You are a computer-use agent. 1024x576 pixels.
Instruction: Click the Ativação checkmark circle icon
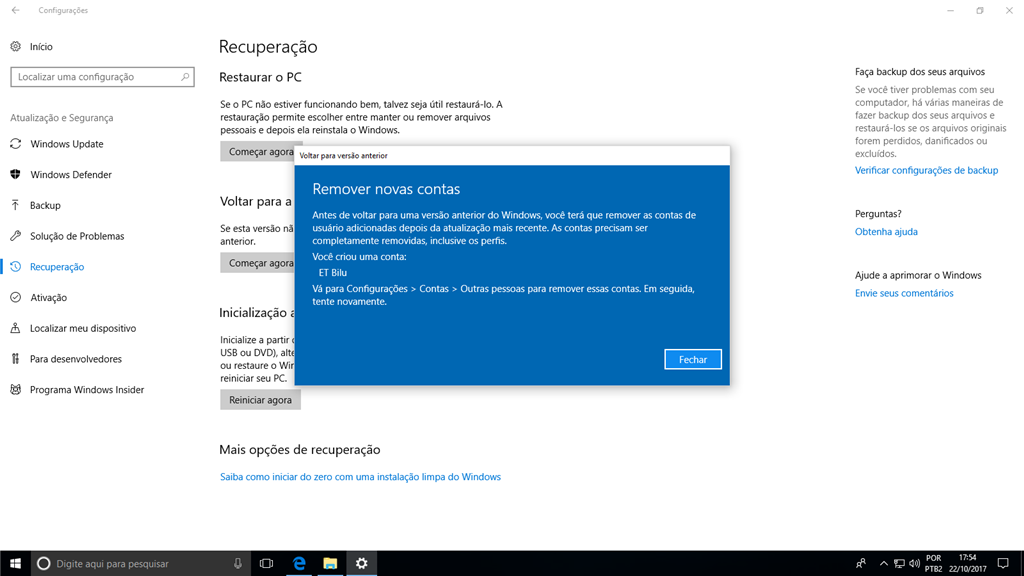tap(16, 297)
